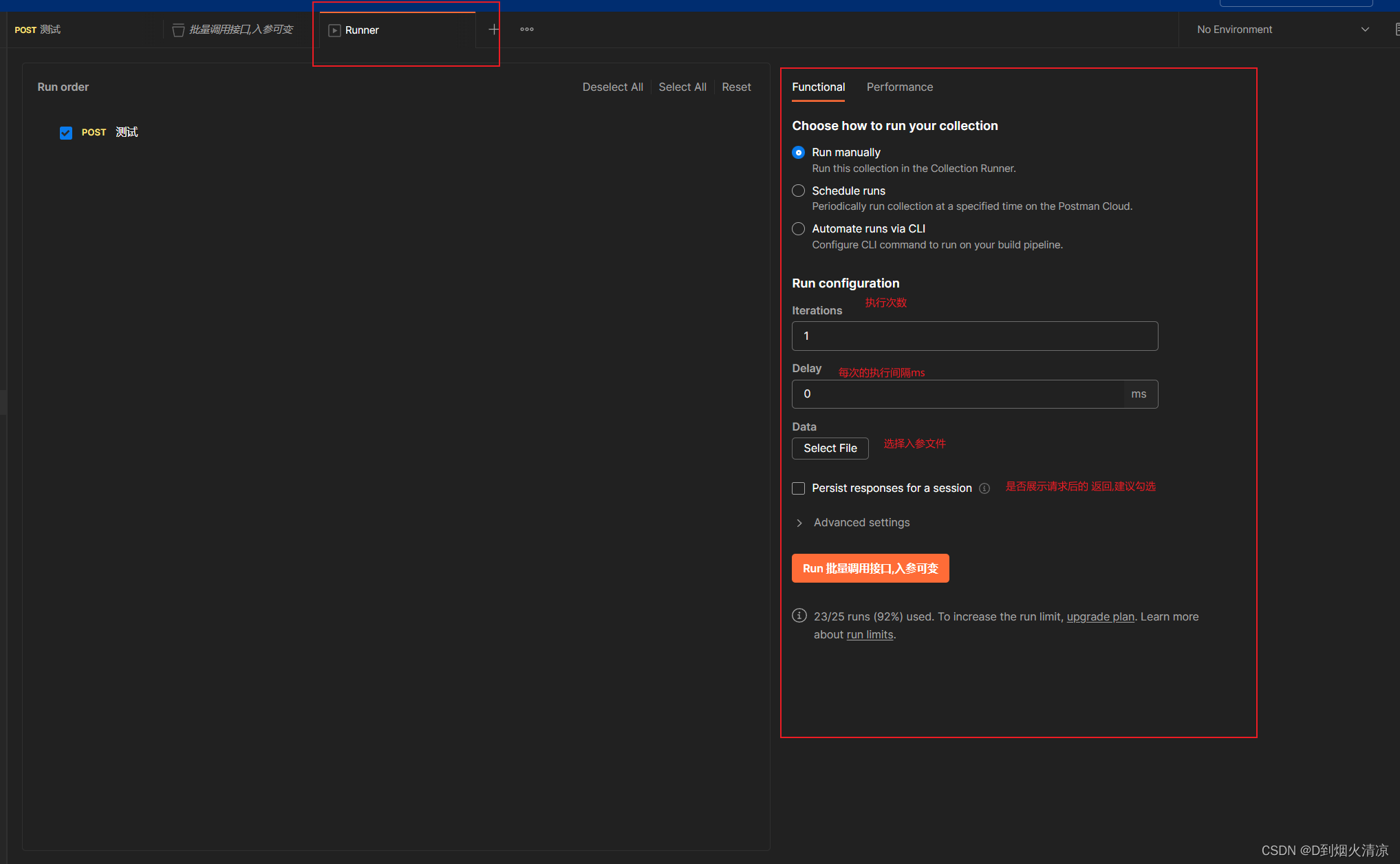Select the Run manually option
This screenshot has height=864, width=1400.
pos(798,152)
